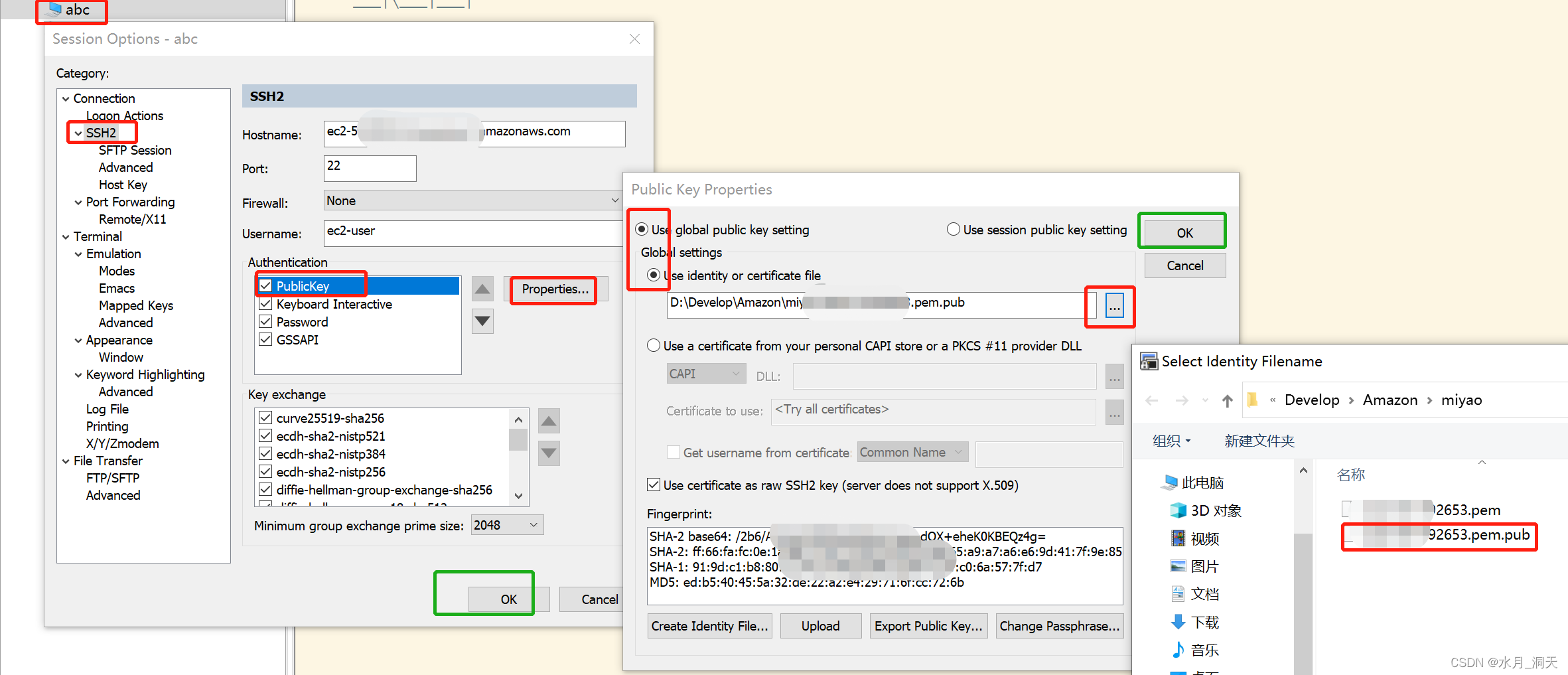1568x675 pixels.
Task: Collapse the Connection tree node
Action: [x=66, y=99]
